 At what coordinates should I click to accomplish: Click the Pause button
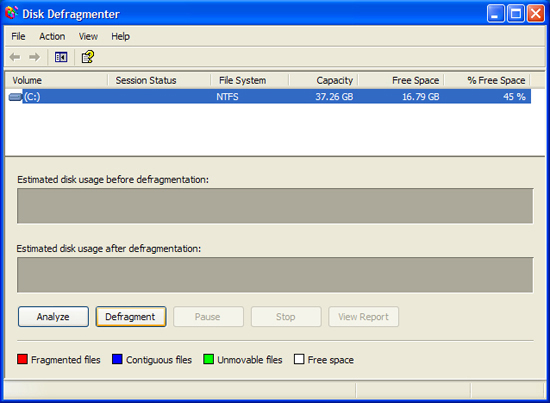coord(208,317)
